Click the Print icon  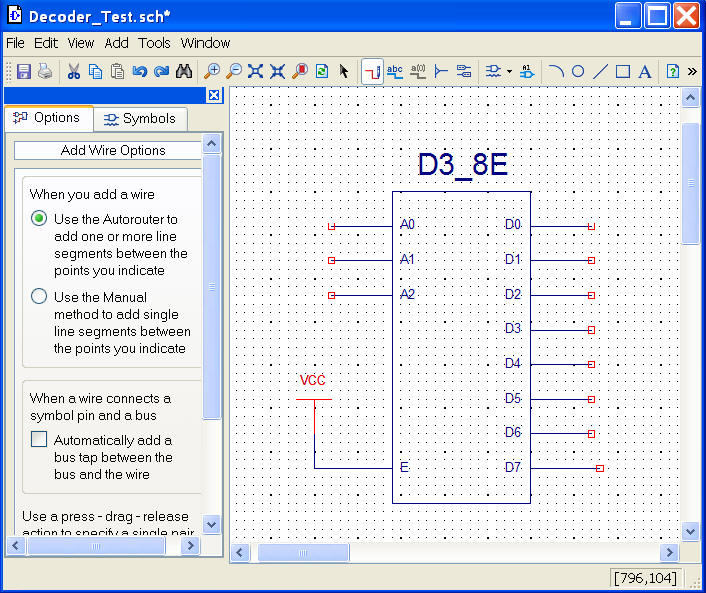[45, 71]
